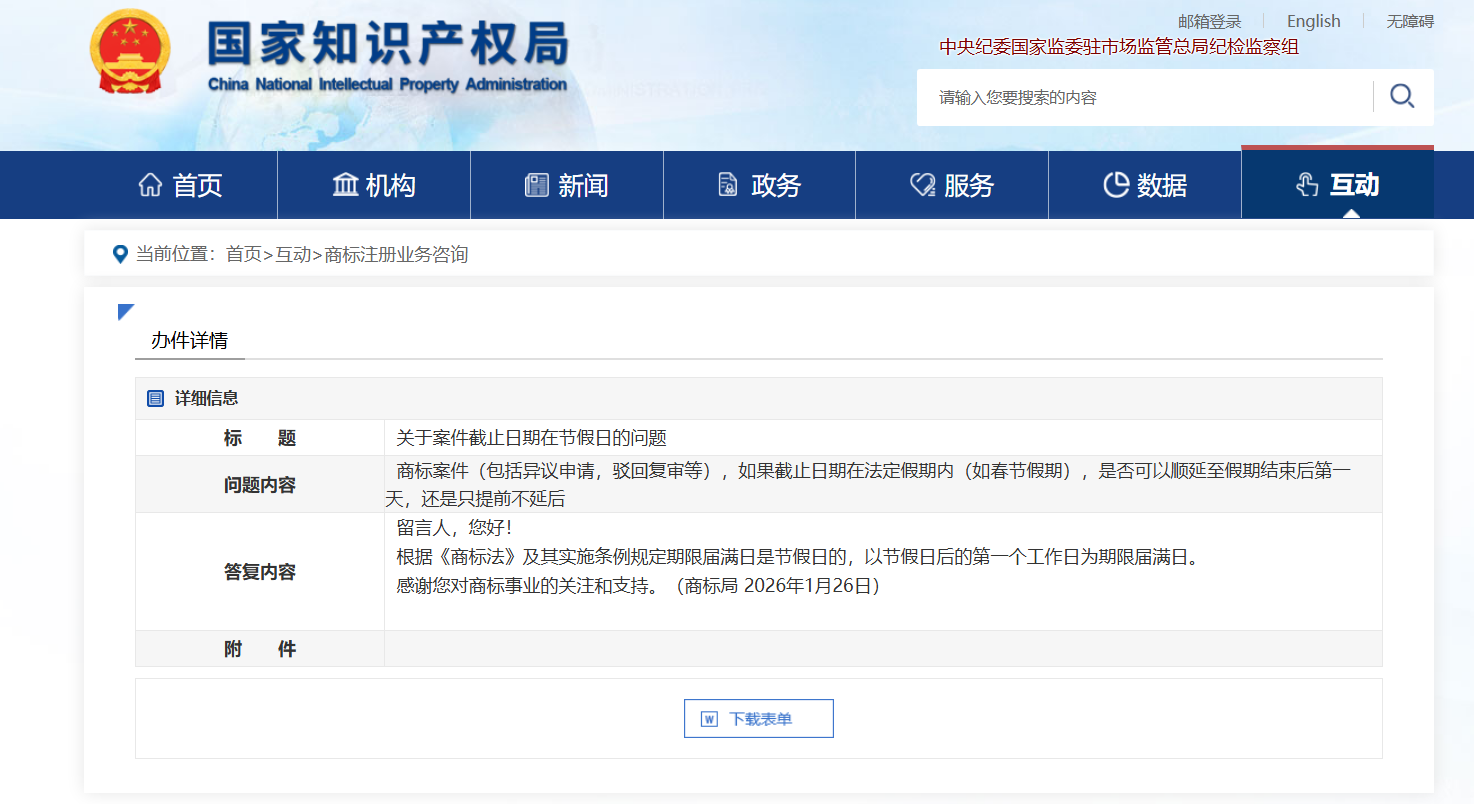
Task: Click the newspaper icon beside 新闻
Action: pyautogui.click(x=537, y=185)
